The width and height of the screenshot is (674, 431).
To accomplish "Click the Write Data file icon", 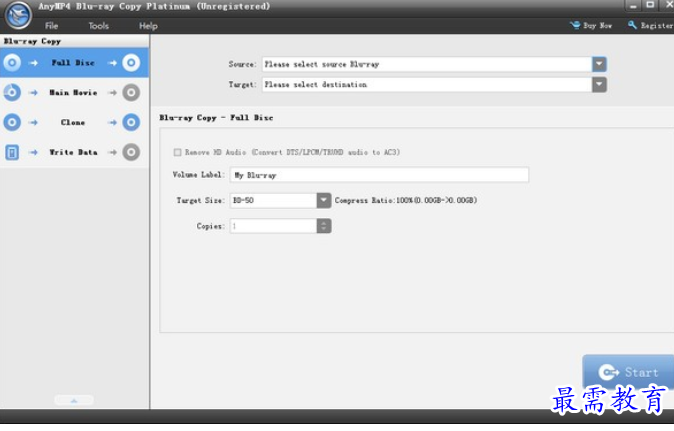I will pos(12,152).
